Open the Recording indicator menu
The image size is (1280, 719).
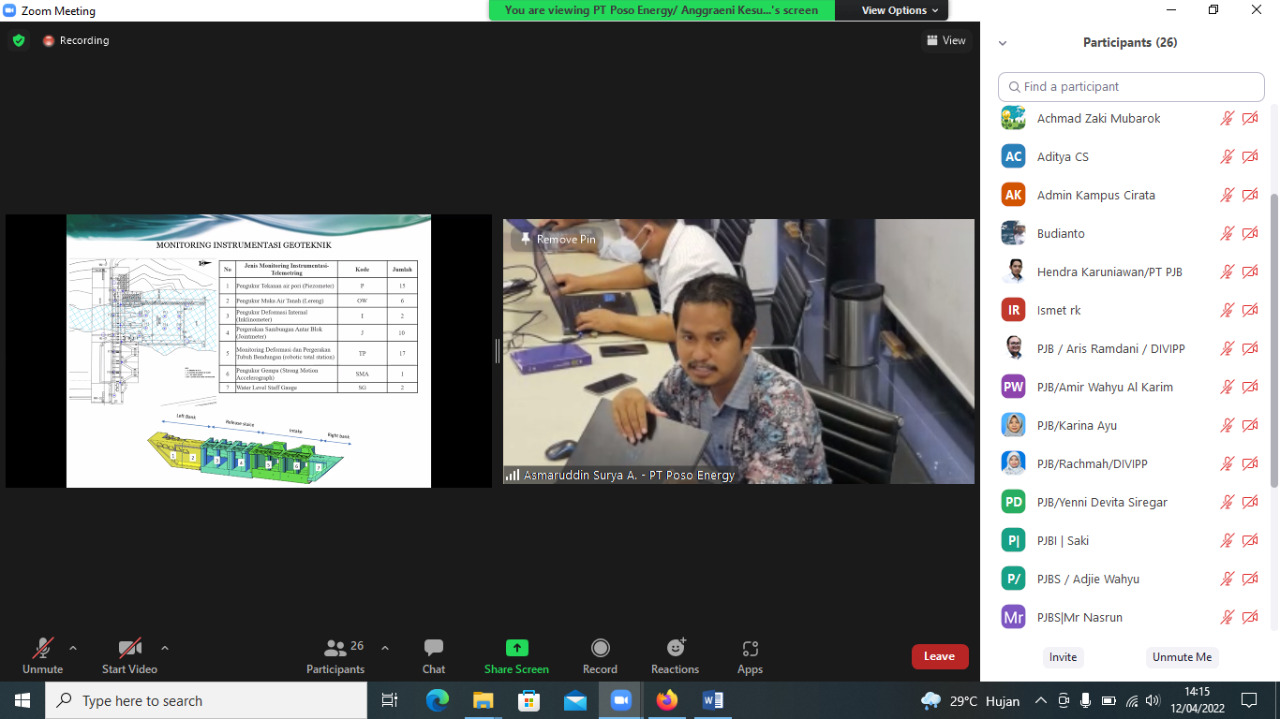[75, 40]
